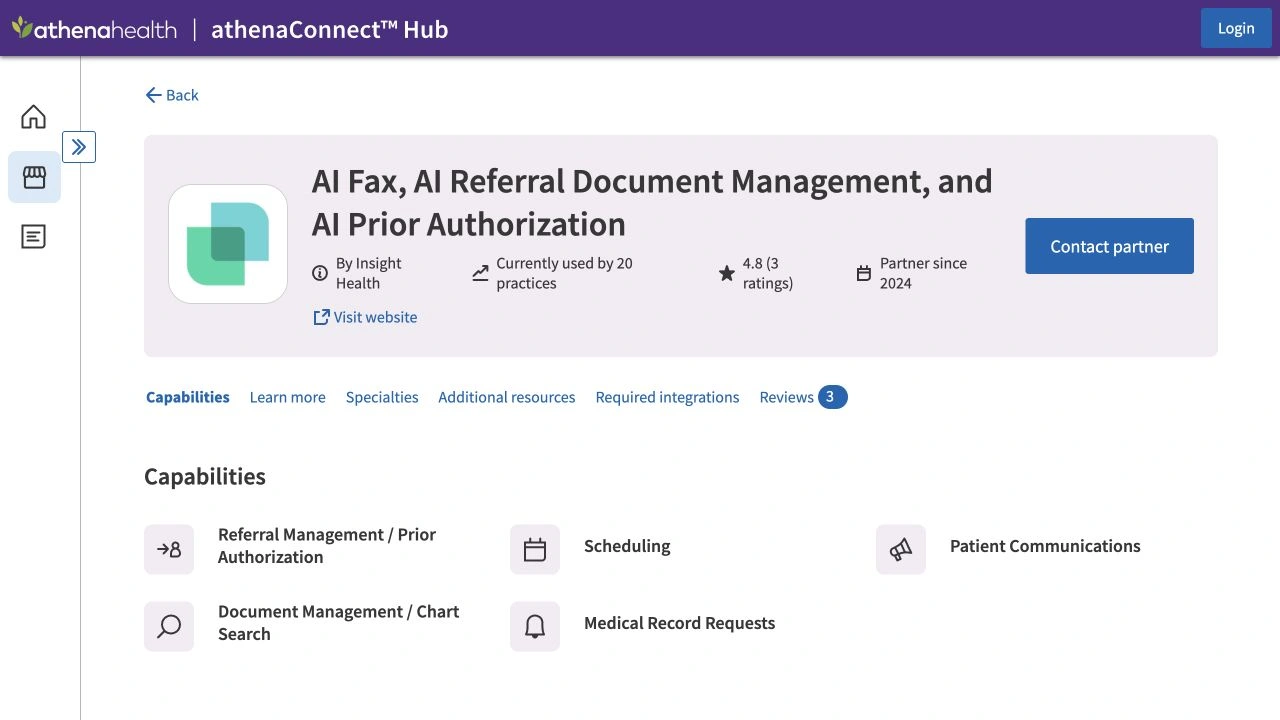Screen dimensions: 1280x720
Task: Expand the sidebar with double-chevron button
Action: pos(79,147)
